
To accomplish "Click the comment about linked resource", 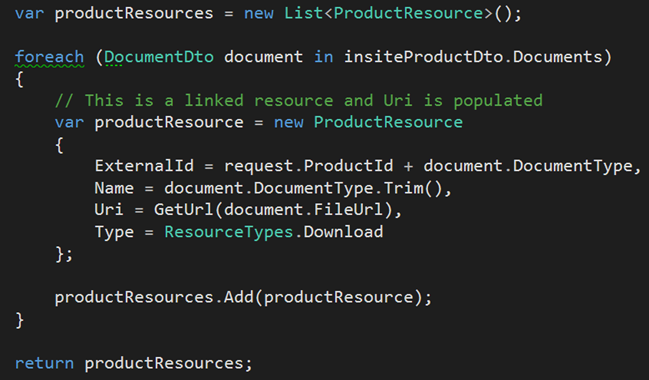I will tap(298, 101).
